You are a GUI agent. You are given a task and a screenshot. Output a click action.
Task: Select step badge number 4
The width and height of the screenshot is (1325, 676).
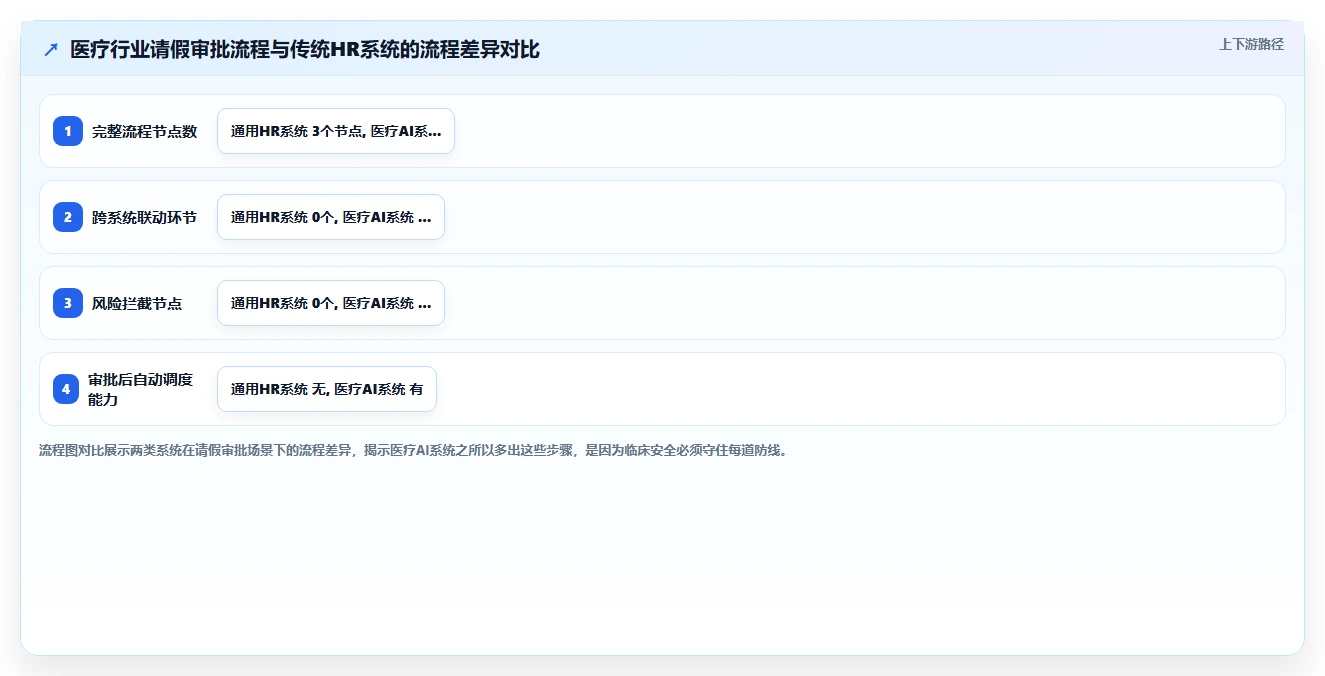(68, 389)
